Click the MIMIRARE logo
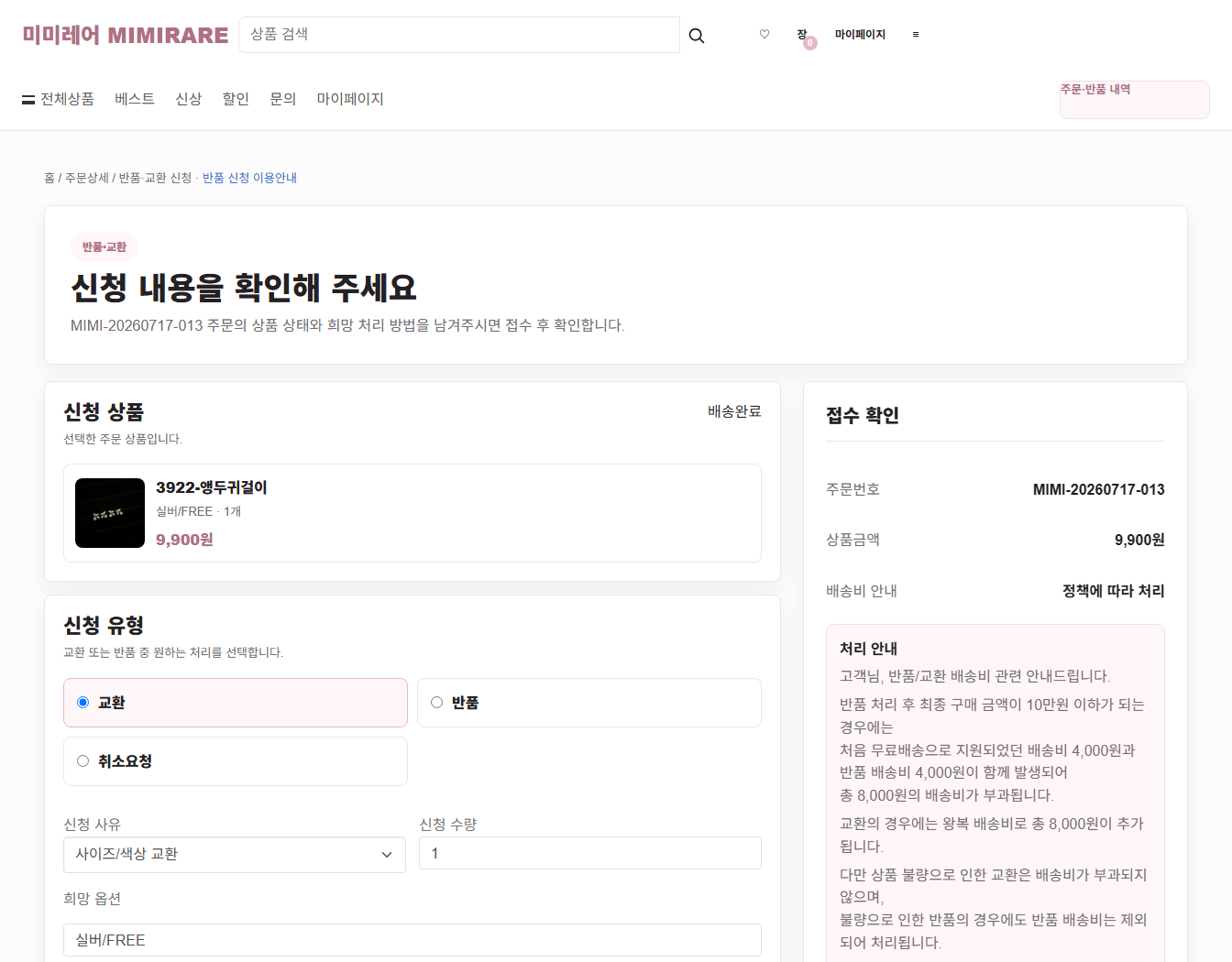1232x962 pixels. (x=126, y=35)
